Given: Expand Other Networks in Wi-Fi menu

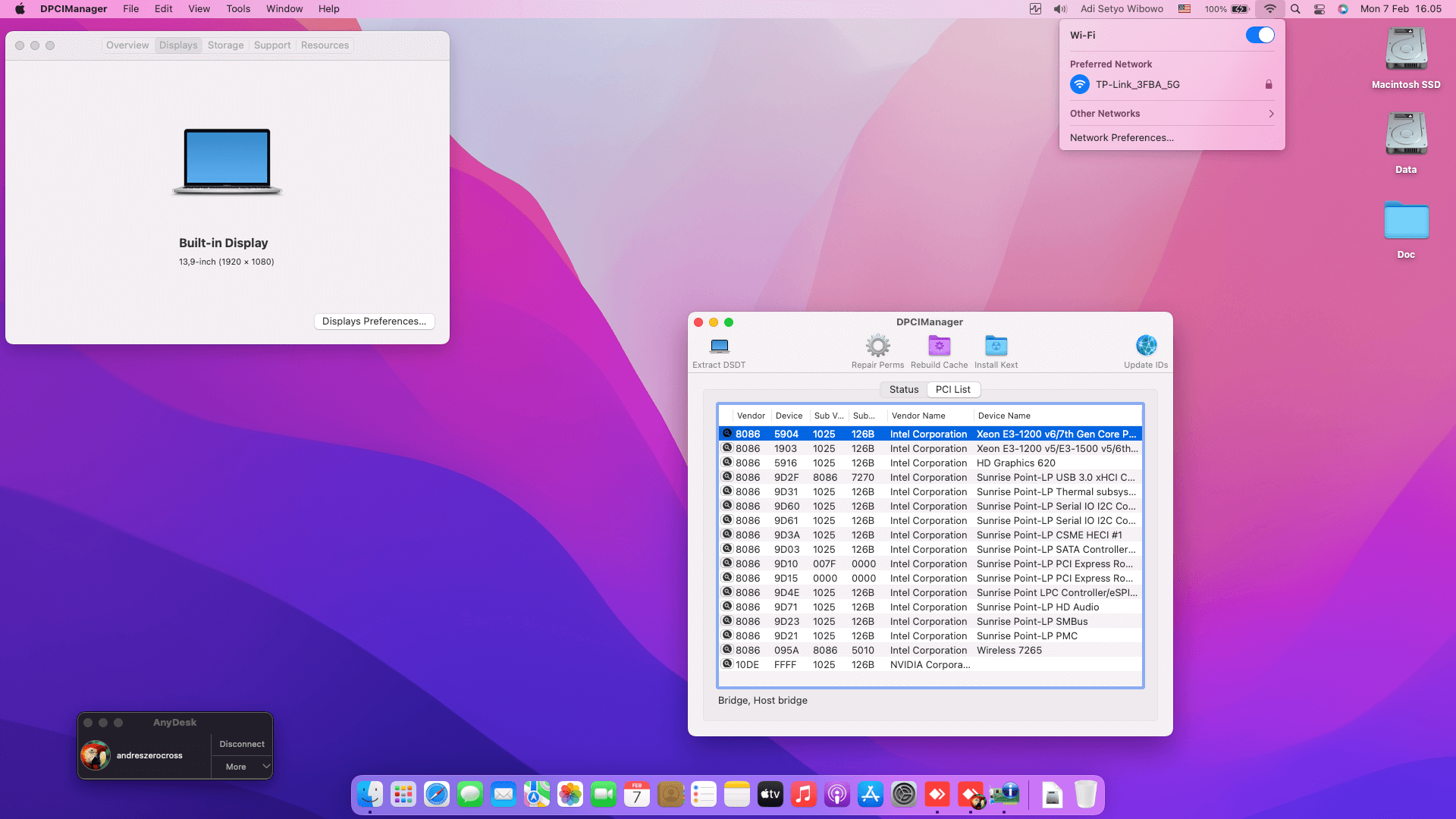Looking at the screenshot, I should [1172, 114].
